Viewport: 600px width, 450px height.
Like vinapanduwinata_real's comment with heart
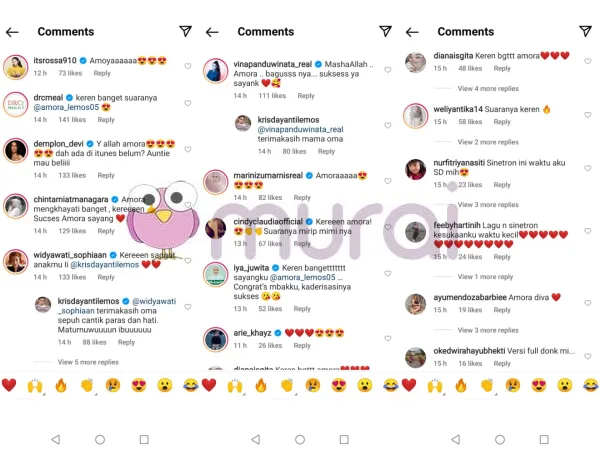388,70
